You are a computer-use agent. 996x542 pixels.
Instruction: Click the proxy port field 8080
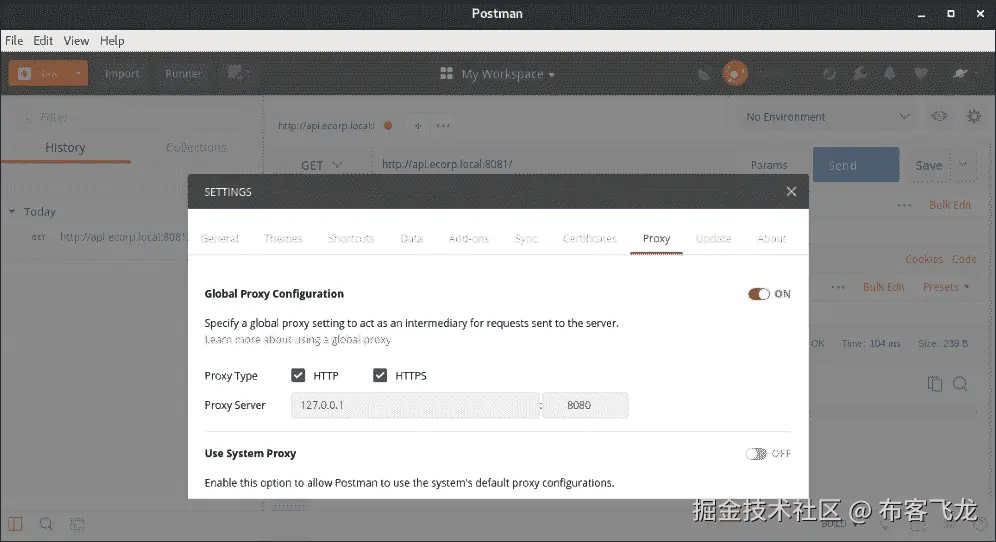(586, 405)
